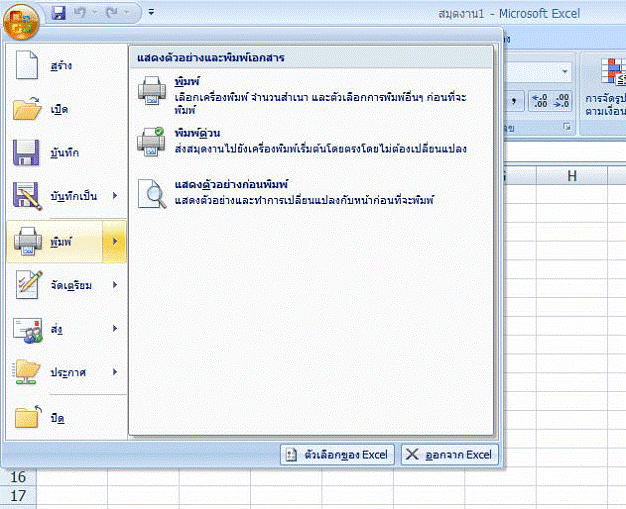Click the Decrease Decimal icon in ribbon
626x509 pixels.
point(561,101)
